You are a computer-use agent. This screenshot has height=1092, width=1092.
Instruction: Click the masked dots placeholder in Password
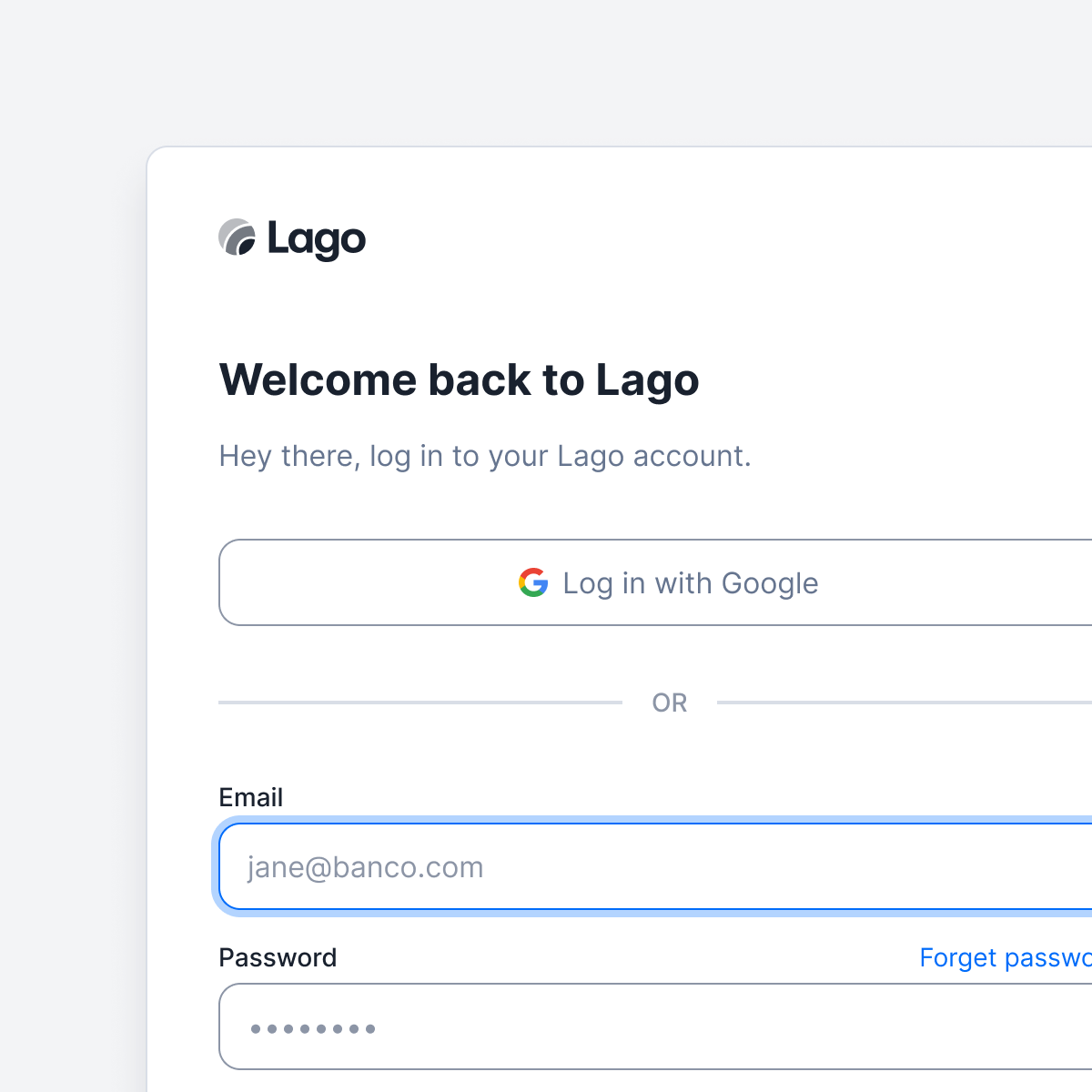(313, 1029)
